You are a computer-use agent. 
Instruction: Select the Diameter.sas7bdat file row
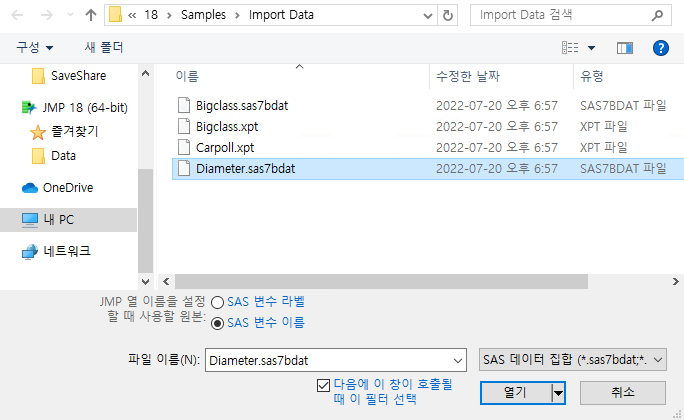[428, 169]
